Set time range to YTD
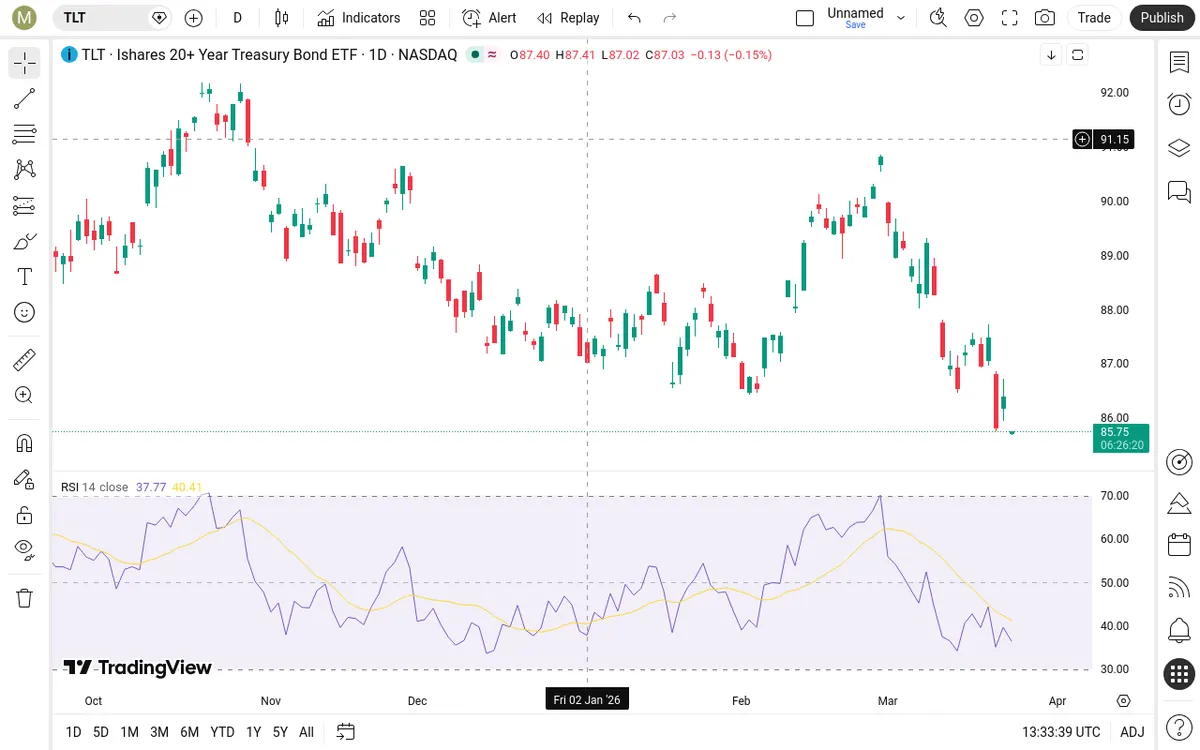1200x750 pixels. coord(222,732)
